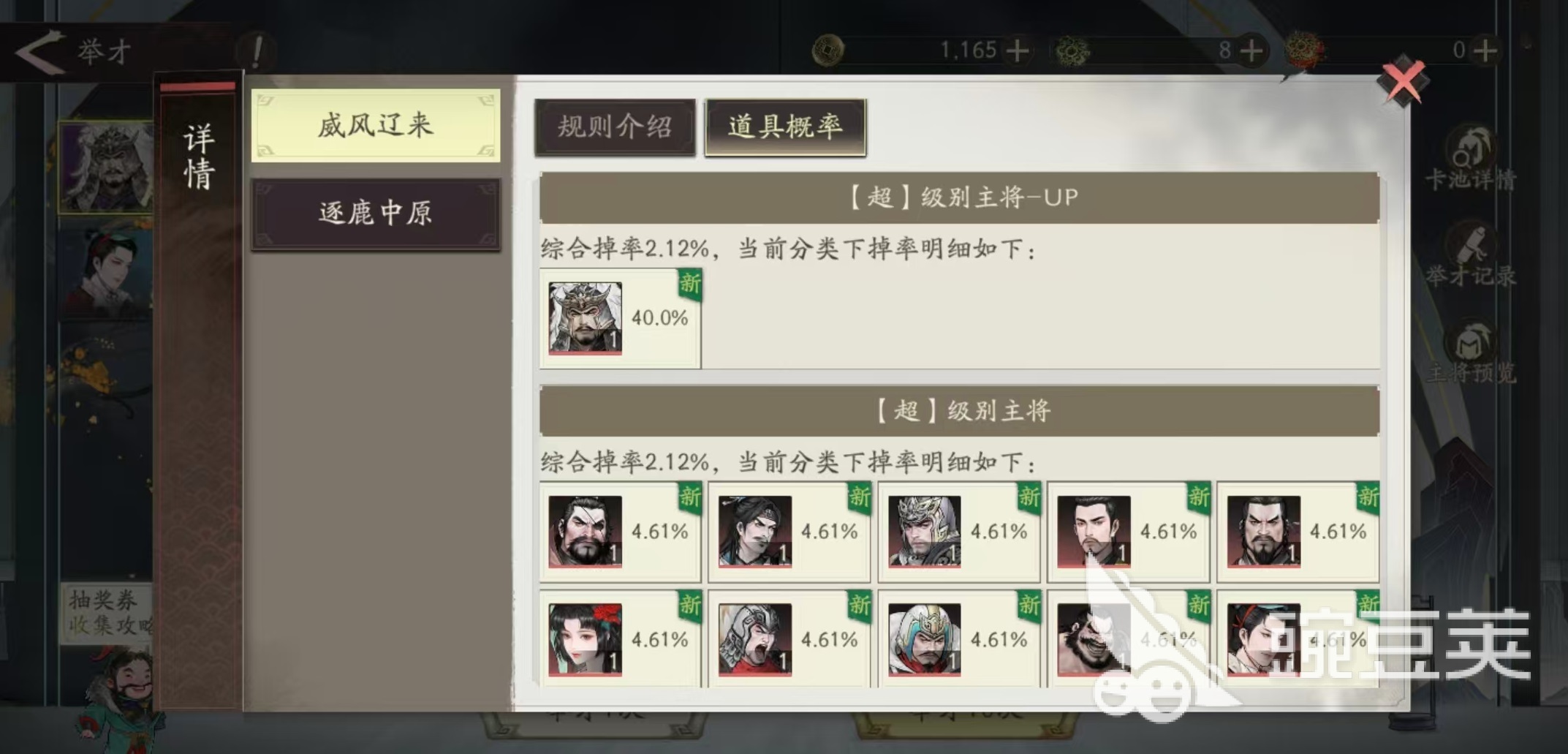This screenshot has width=1568, height=754.
Task: Select the 40.0% UP general portrait
Action: 585,318
